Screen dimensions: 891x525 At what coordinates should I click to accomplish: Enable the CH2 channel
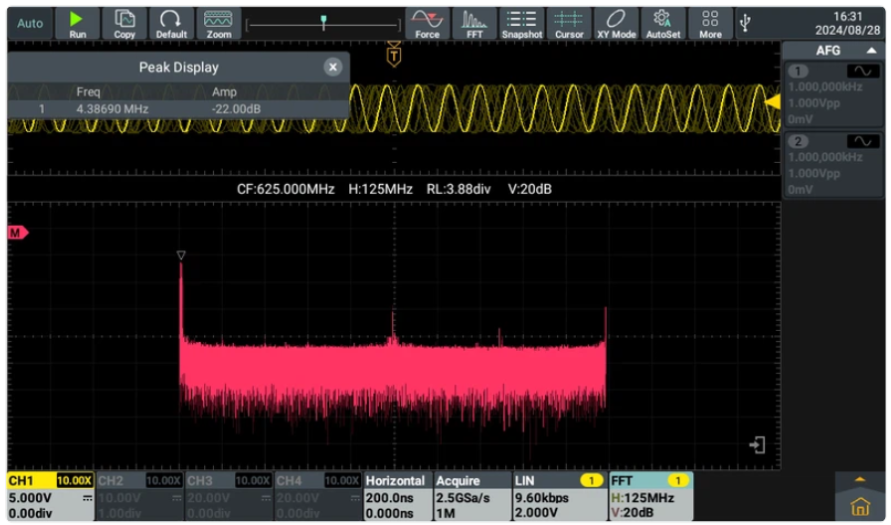[x=139, y=496]
